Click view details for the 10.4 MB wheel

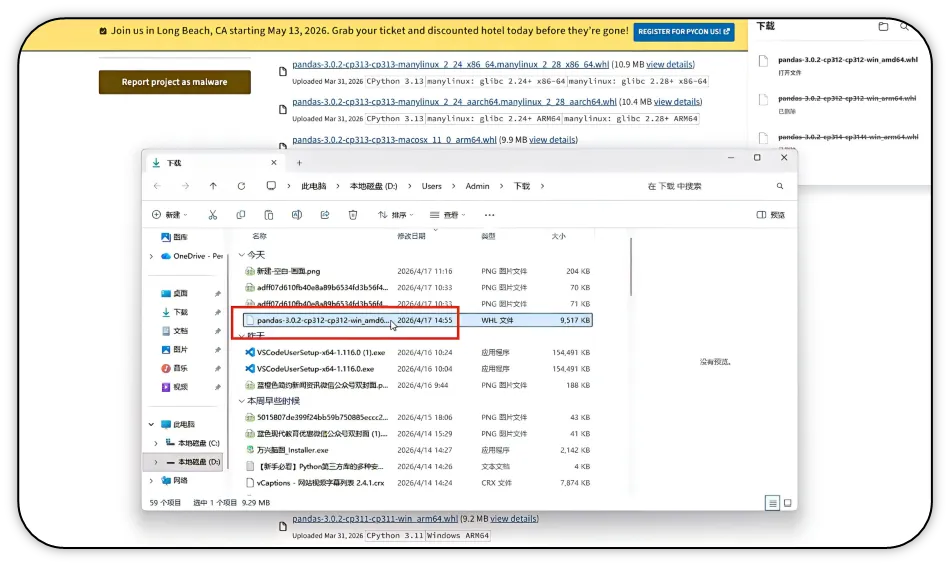click(677, 102)
